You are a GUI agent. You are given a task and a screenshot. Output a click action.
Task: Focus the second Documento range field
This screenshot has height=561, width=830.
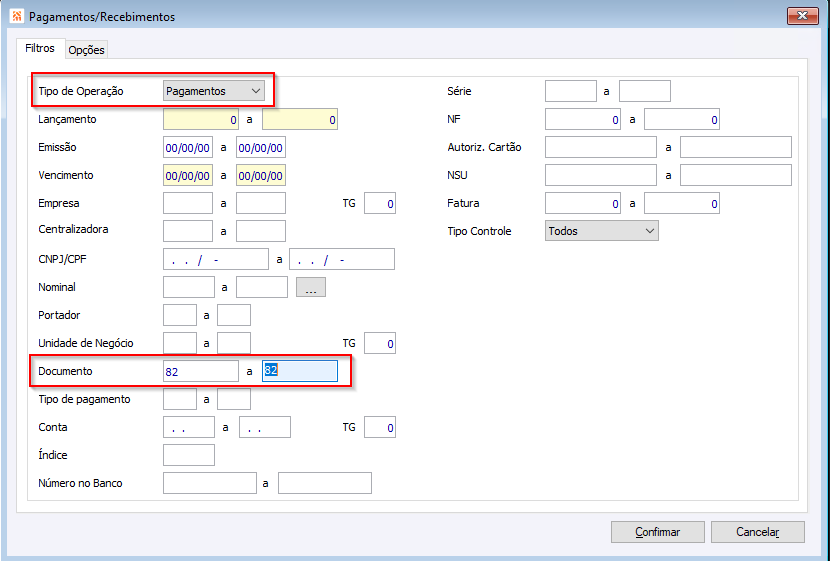(x=300, y=371)
